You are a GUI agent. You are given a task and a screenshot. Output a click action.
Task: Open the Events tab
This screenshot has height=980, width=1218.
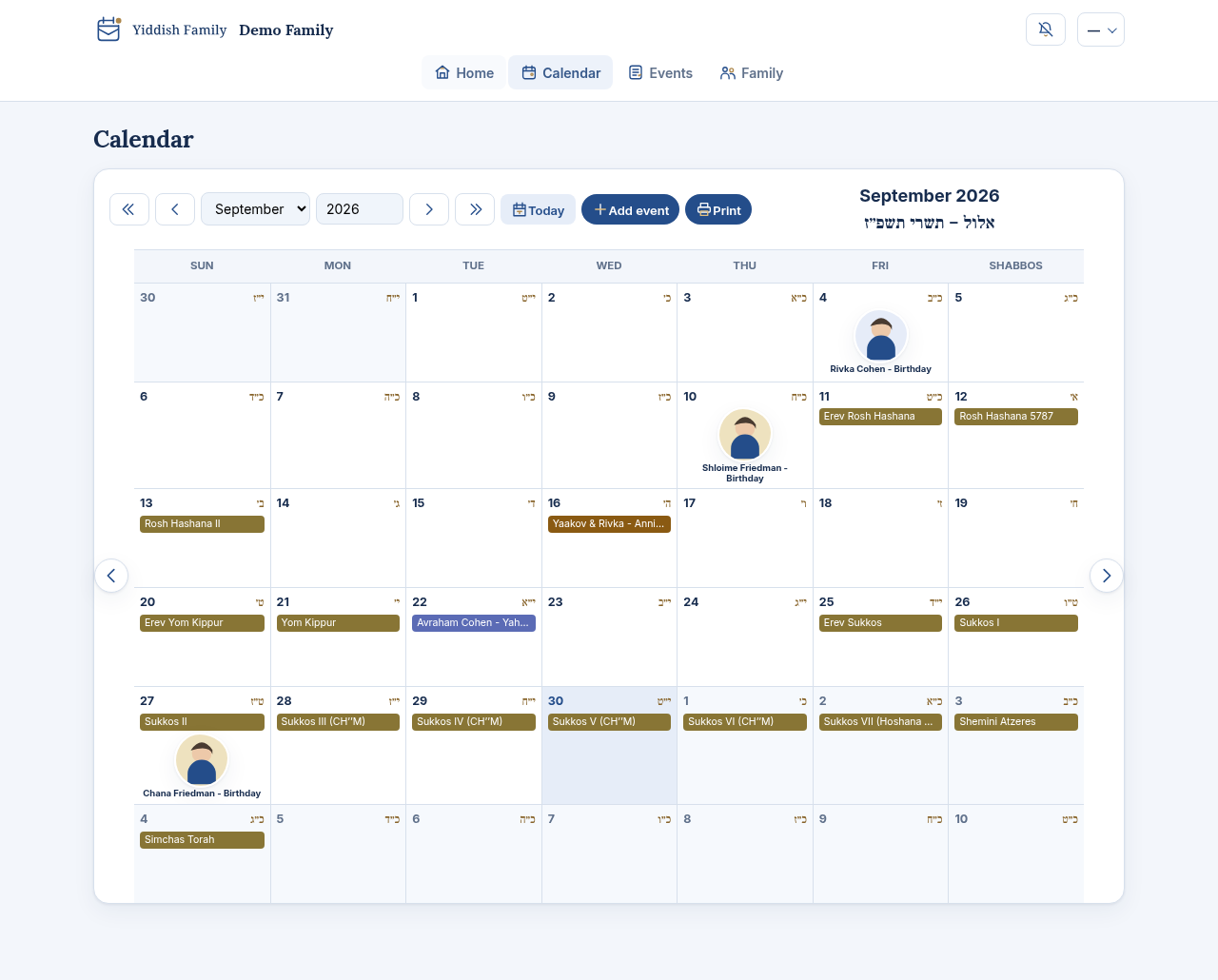click(x=660, y=72)
